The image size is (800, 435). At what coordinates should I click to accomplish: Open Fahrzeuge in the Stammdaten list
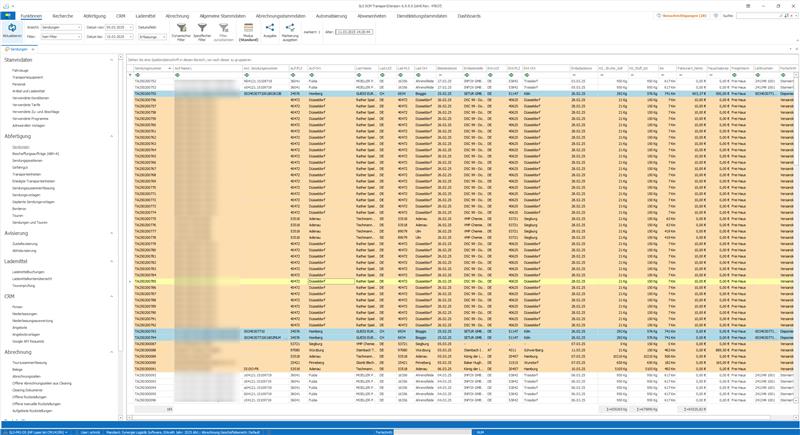coord(20,70)
